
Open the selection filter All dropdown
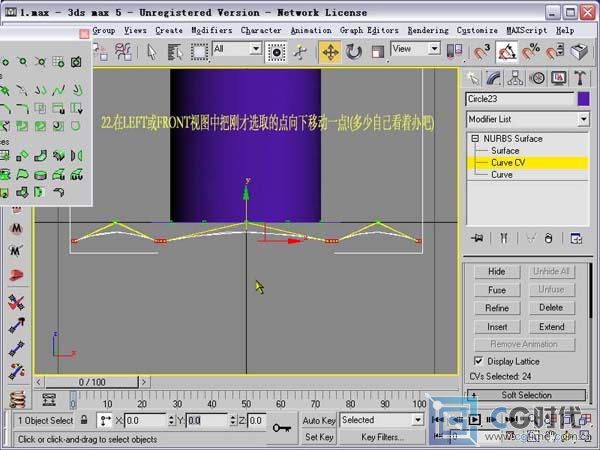point(237,49)
